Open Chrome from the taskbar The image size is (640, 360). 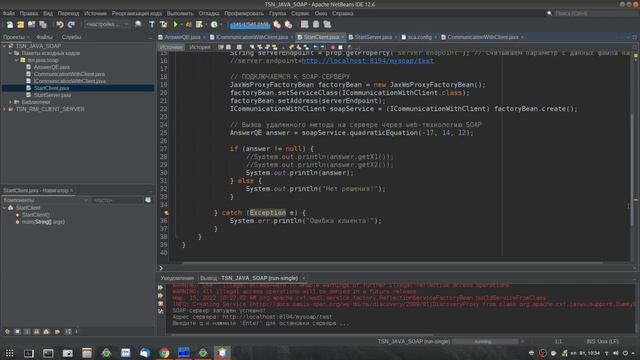click(x=164, y=353)
